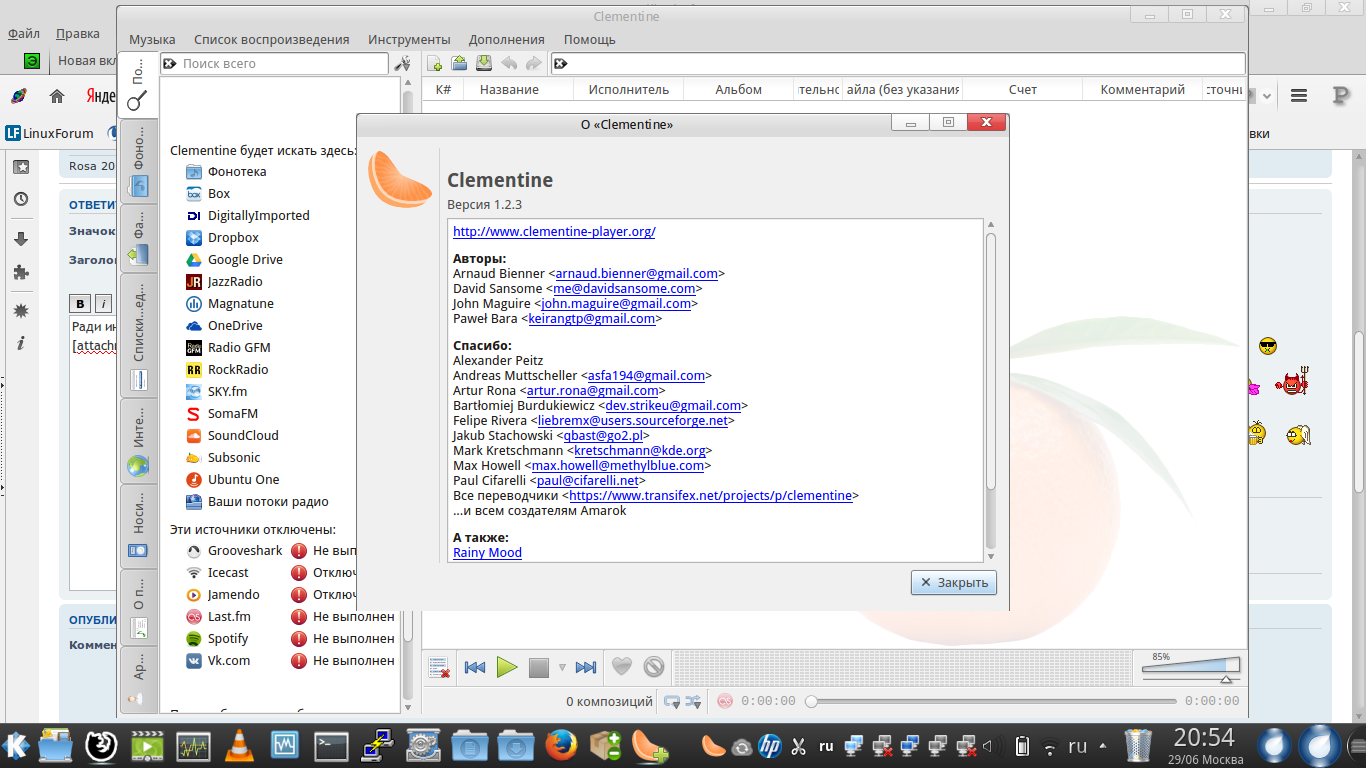The width and height of the screenshot is (1366, 768).
Task: Open the Rainy Mood link
Action: pyautogui.click(x=487, y=553)
